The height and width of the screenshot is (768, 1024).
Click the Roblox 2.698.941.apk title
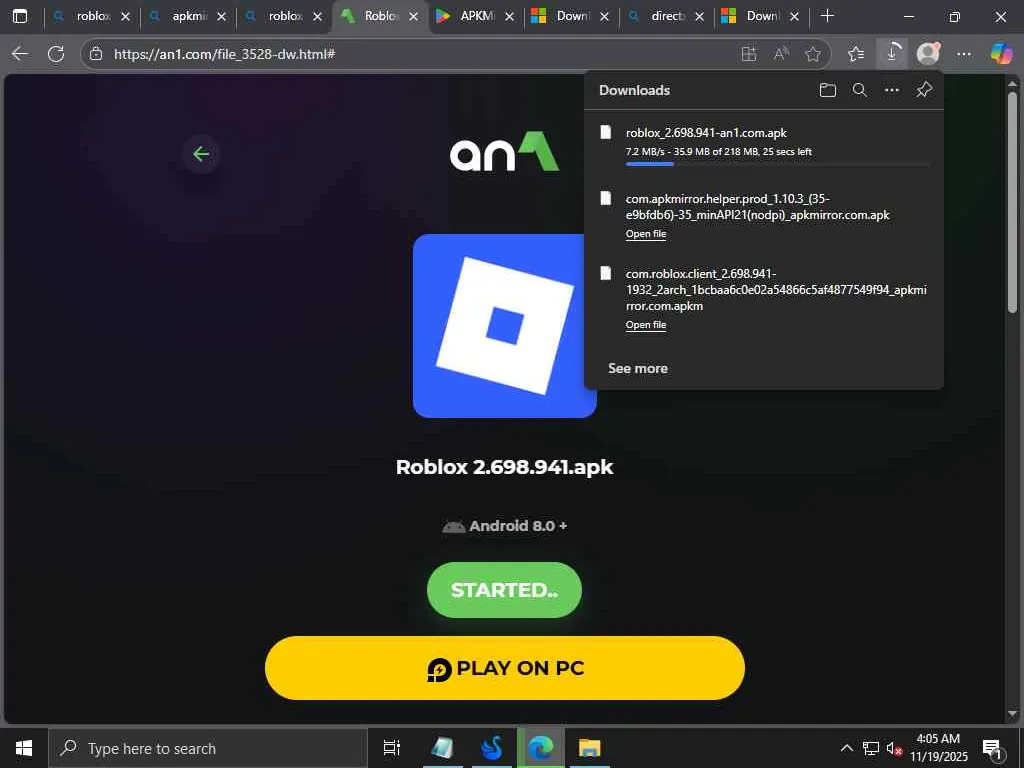[x=504, y=467]
